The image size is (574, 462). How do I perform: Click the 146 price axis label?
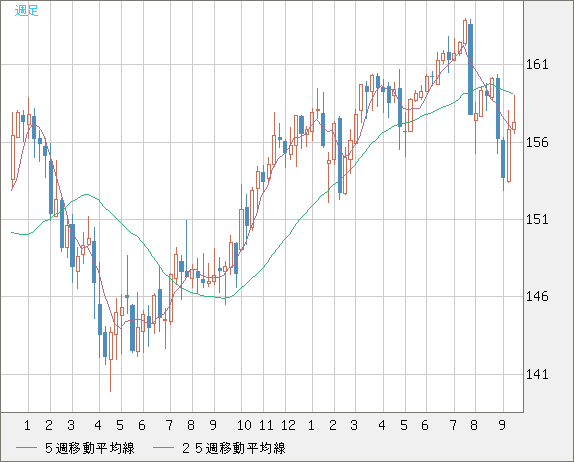tap(537, 297)
